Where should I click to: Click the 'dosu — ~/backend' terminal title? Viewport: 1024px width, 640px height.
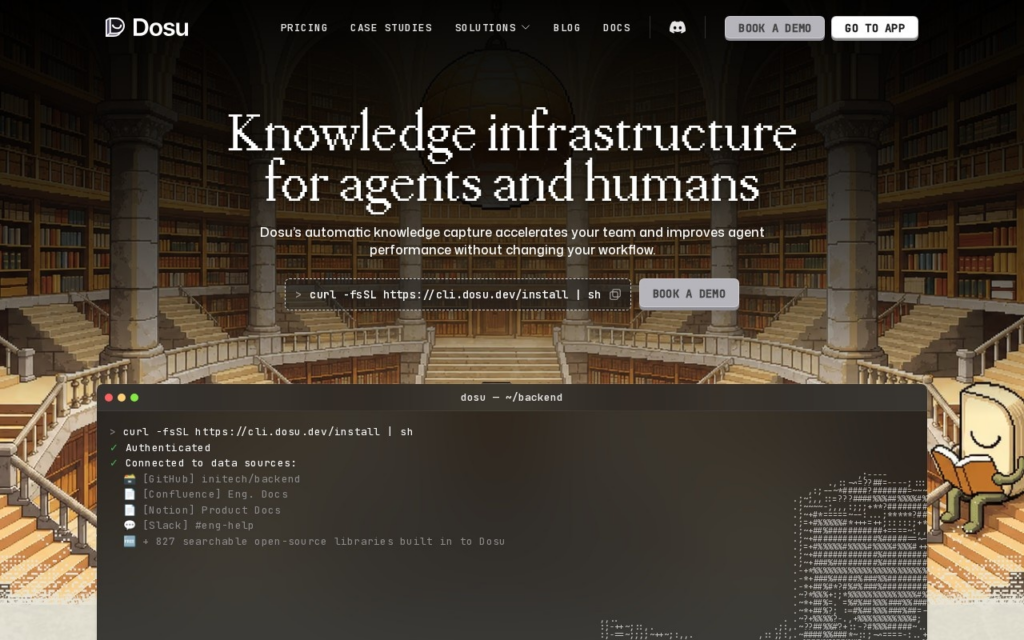[511, 397]
